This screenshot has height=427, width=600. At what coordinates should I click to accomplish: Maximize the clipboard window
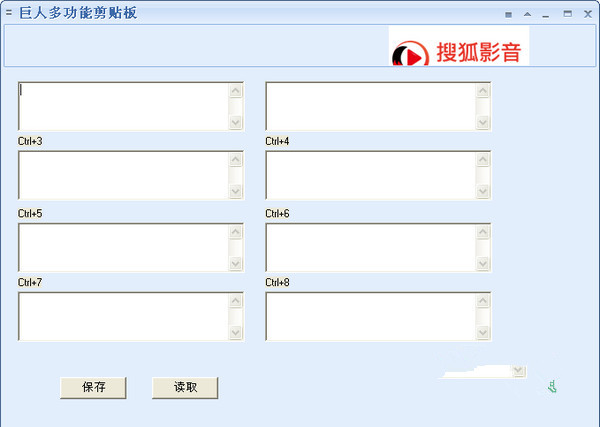pos(567,14)
